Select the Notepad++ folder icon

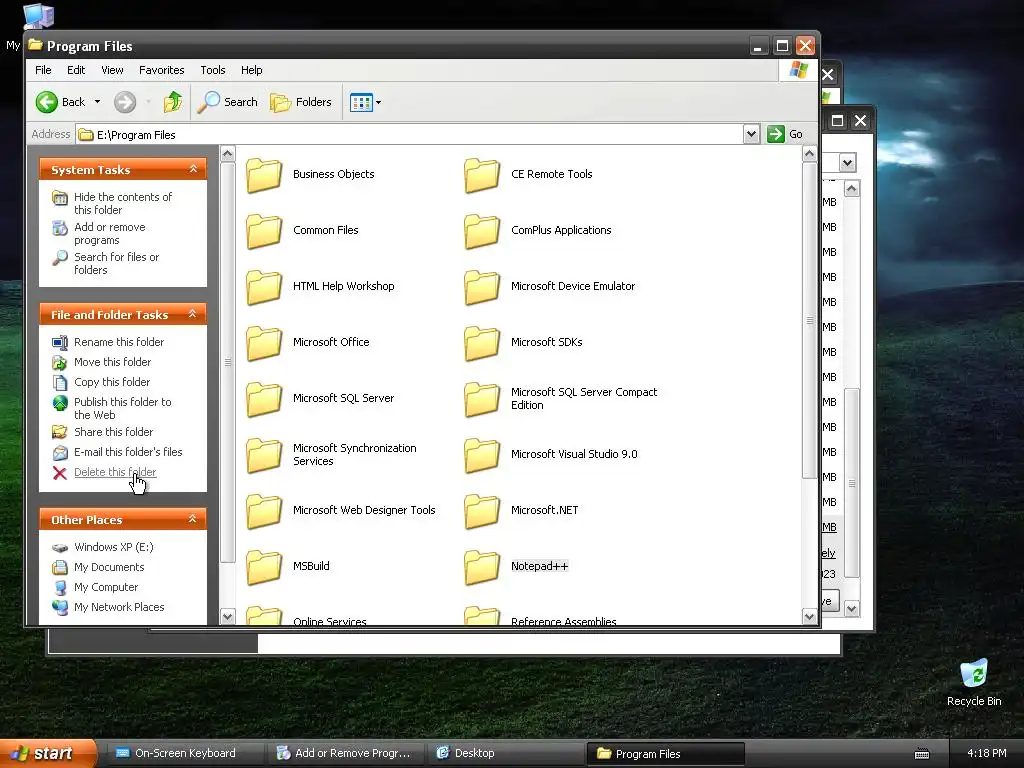[x=482, y=567]
